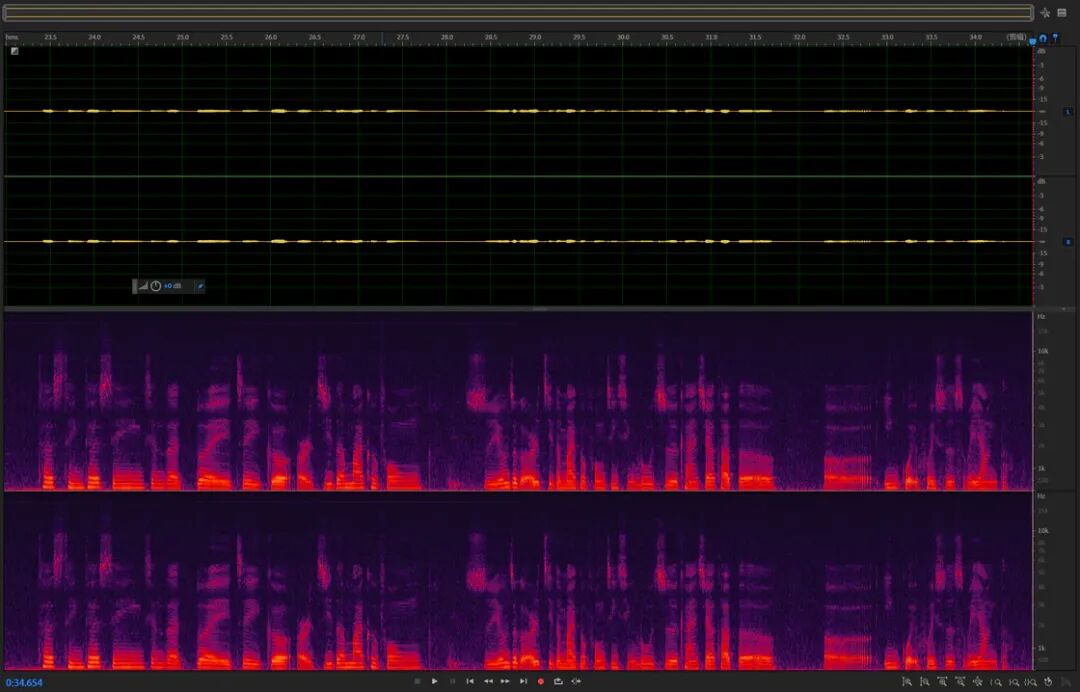1080x692 pixels.
Task: Toggle Loop Playback in the transport bar
Action: tap(559, 681)
